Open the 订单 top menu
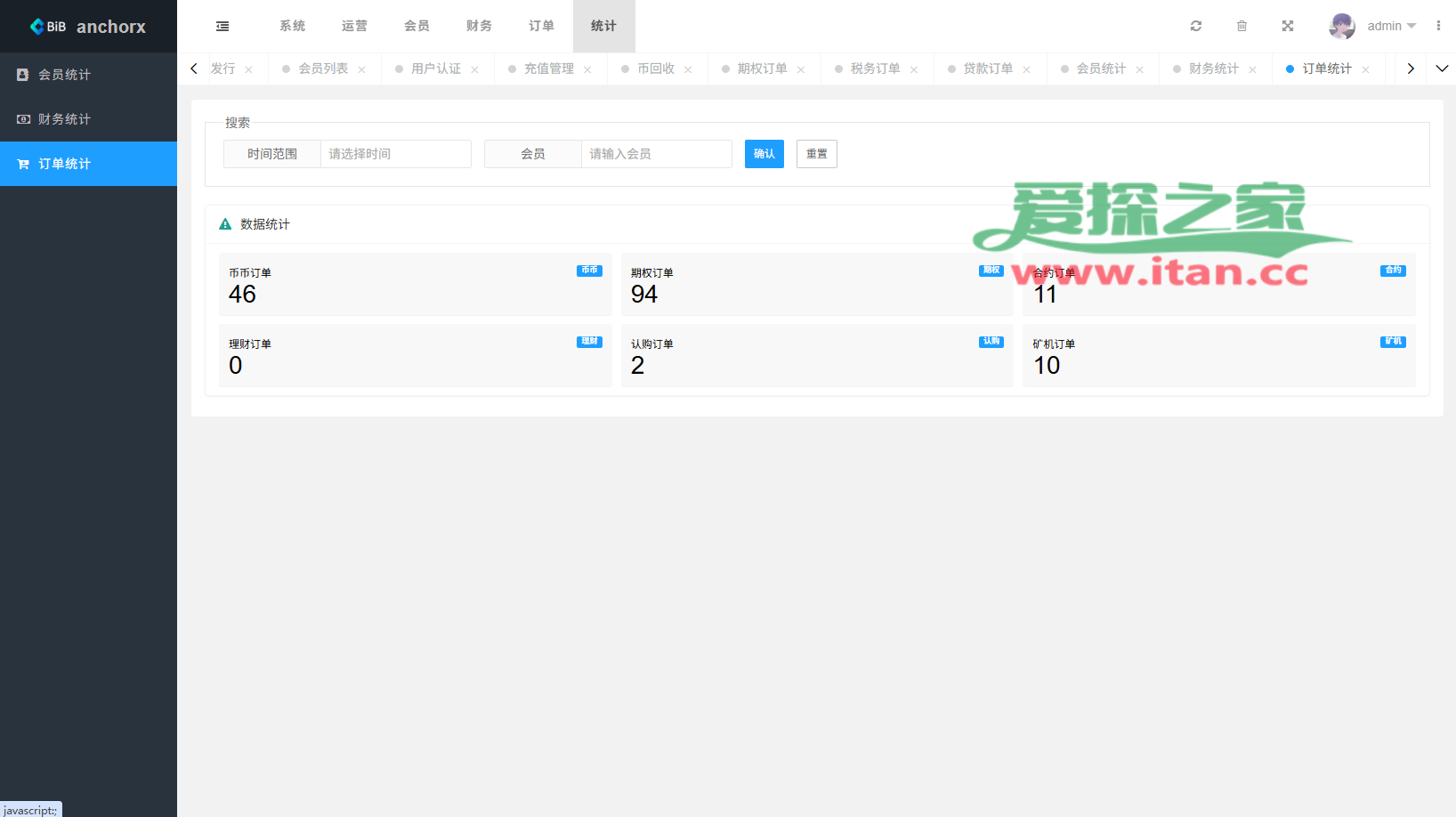 tap(541, 26)
